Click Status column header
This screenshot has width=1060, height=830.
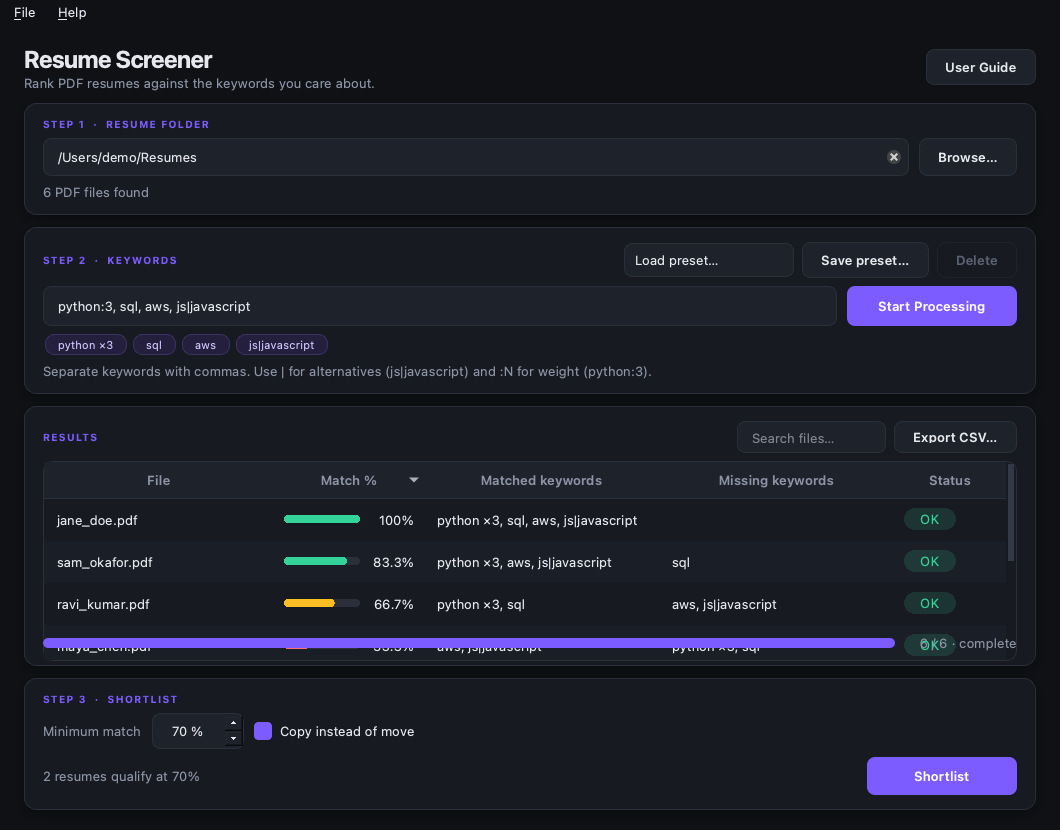click(x=949, y=480)
